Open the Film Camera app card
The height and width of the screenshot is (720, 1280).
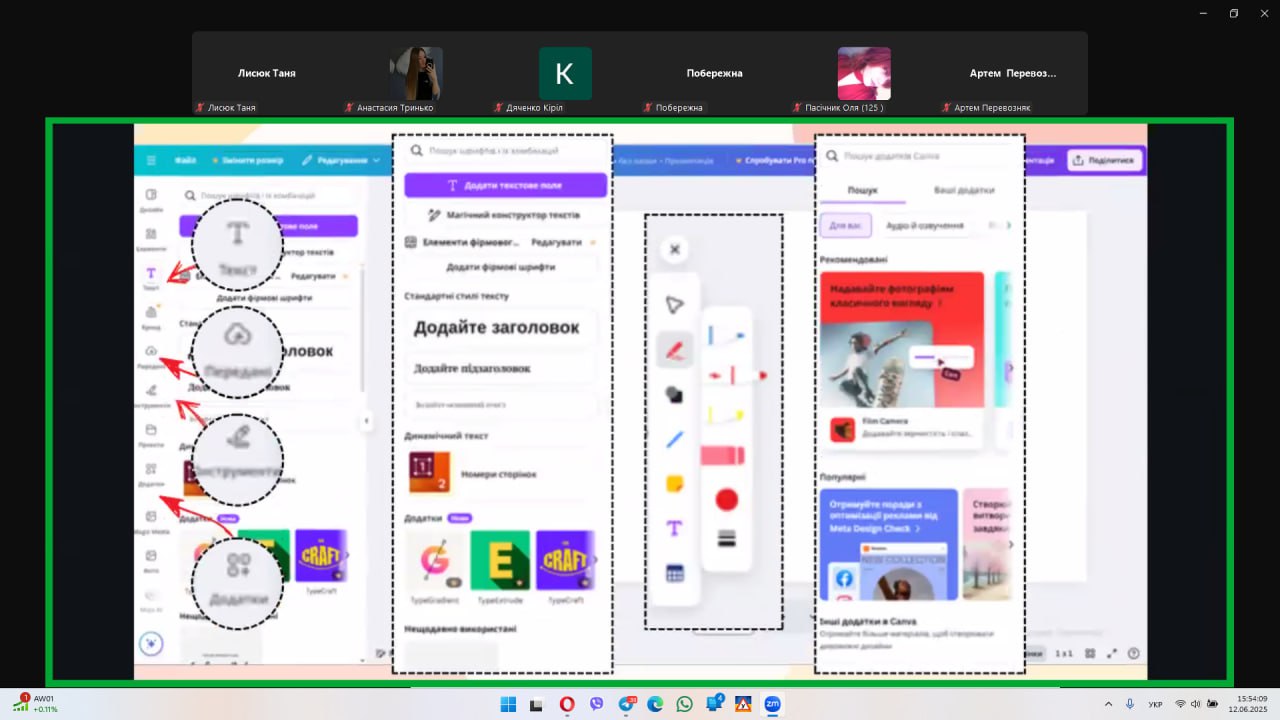[x=902, y=430]
